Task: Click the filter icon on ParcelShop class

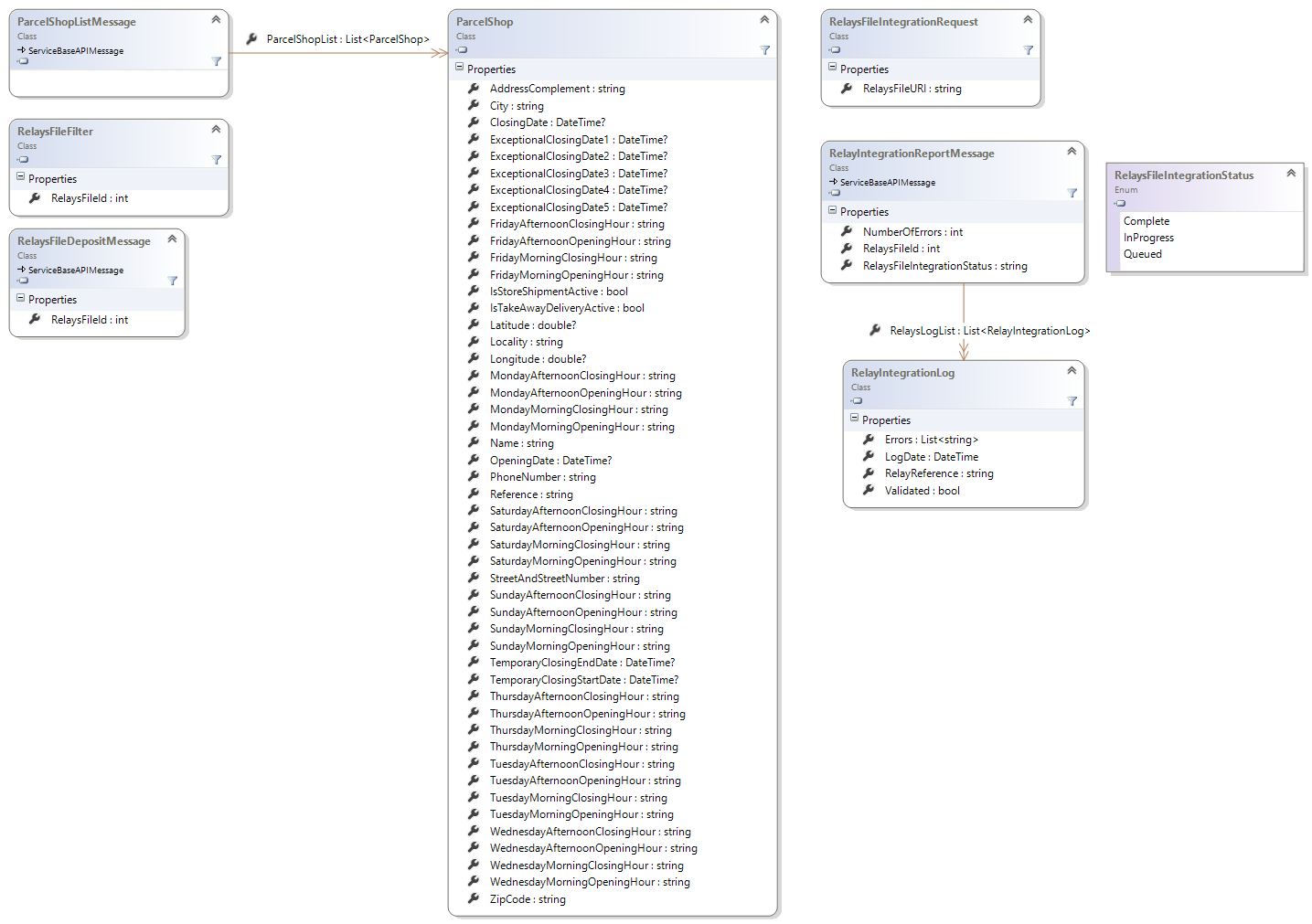Action: (x=764, y=50)
